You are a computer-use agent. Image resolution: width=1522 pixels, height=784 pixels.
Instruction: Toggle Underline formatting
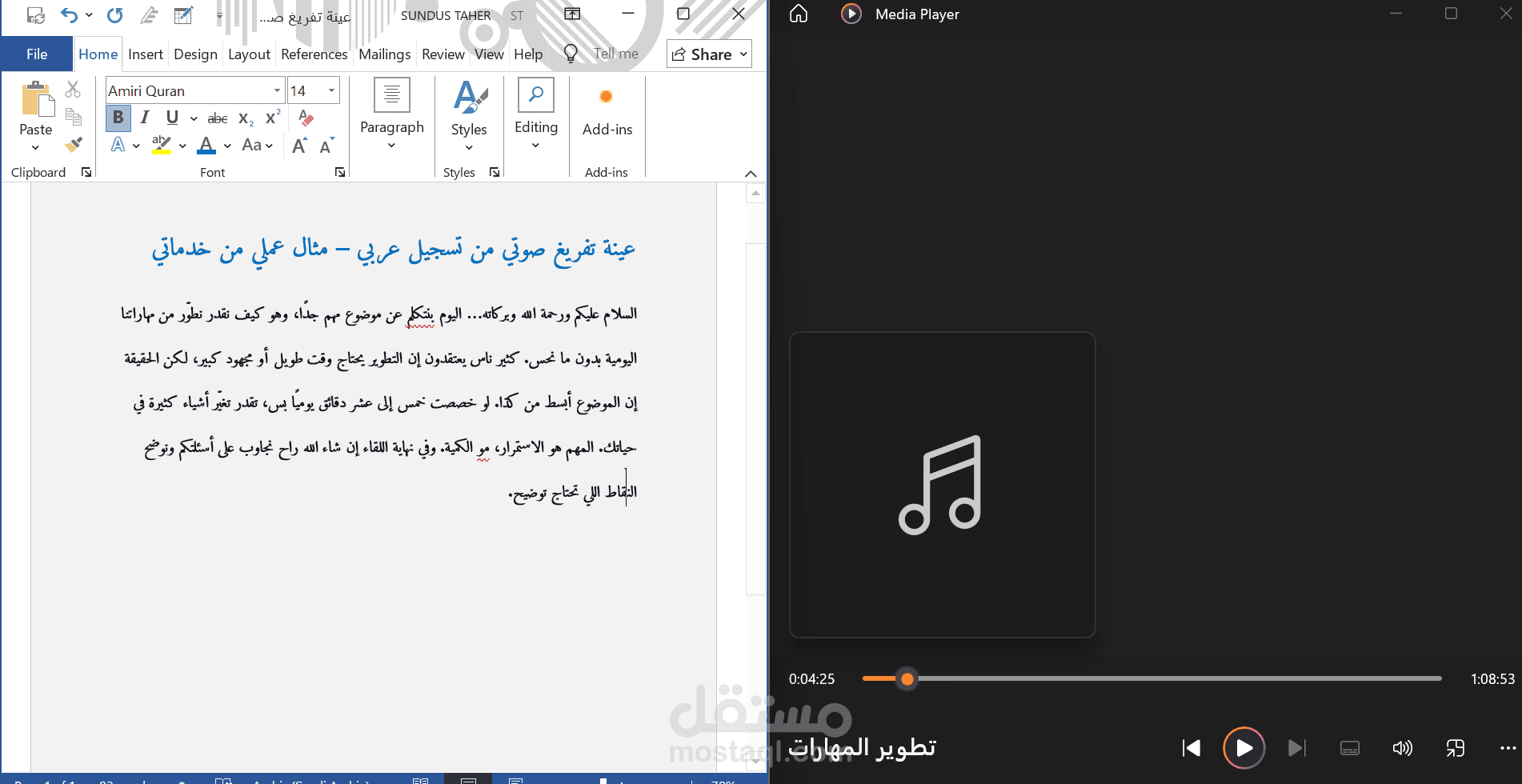172,118
